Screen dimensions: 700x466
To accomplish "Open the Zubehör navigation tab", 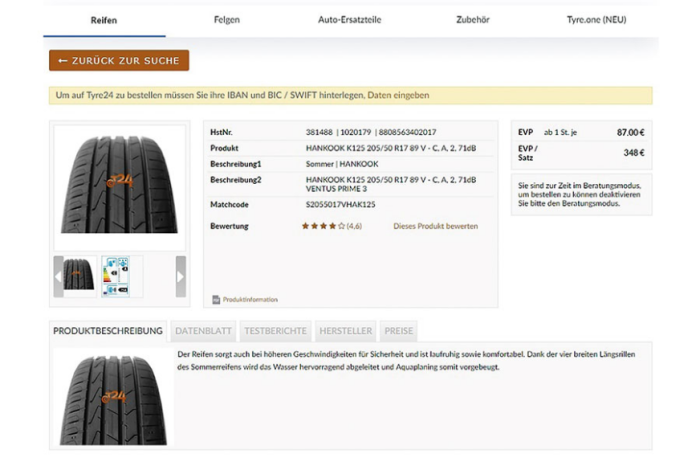I will click(473, 19).
